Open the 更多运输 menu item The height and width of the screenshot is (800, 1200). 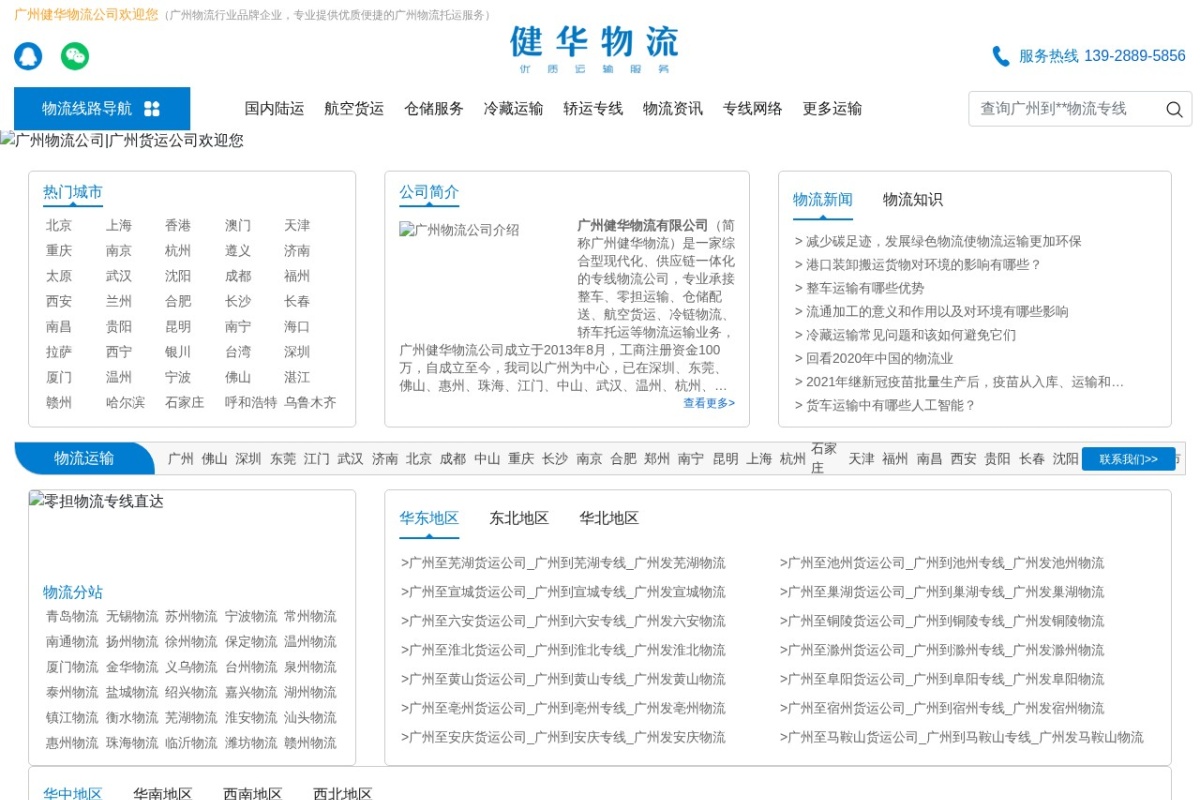832,109
